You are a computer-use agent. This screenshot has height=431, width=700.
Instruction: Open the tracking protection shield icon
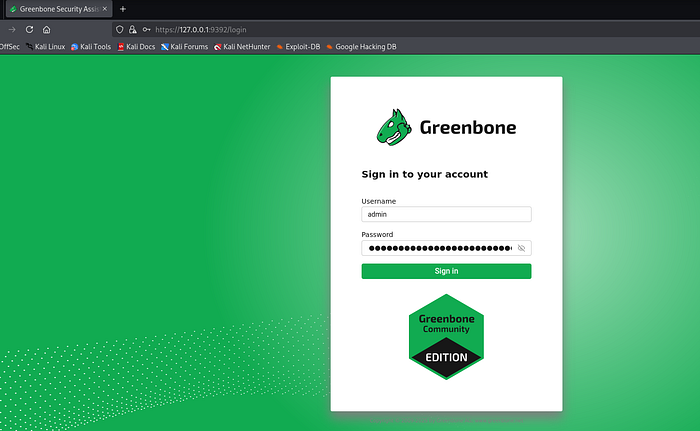tap(119, 29)
